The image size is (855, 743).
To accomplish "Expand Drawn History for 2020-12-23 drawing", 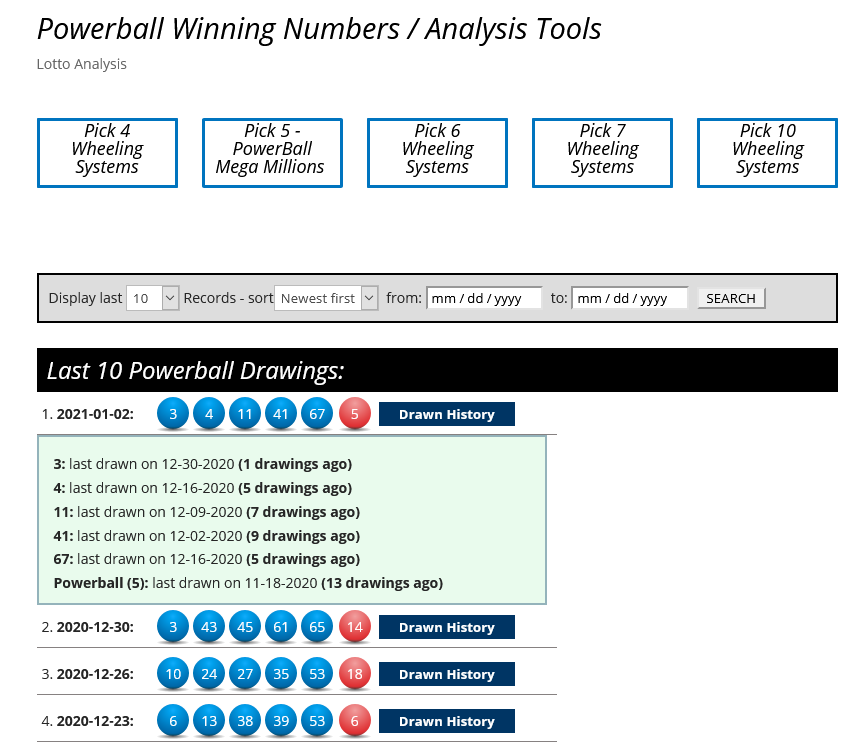I will tap(447, 721).
